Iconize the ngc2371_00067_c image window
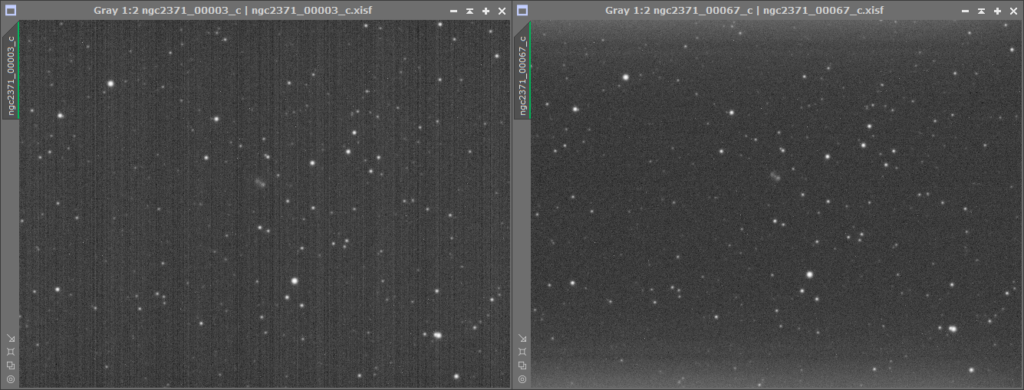This screenshot has width=1024, height=390. click(965, 11)
